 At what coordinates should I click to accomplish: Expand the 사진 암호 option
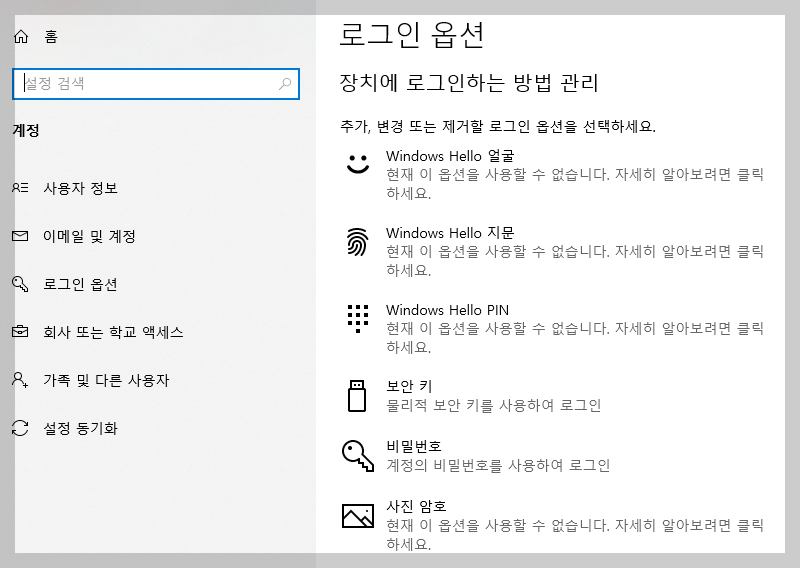coord(555,525)
